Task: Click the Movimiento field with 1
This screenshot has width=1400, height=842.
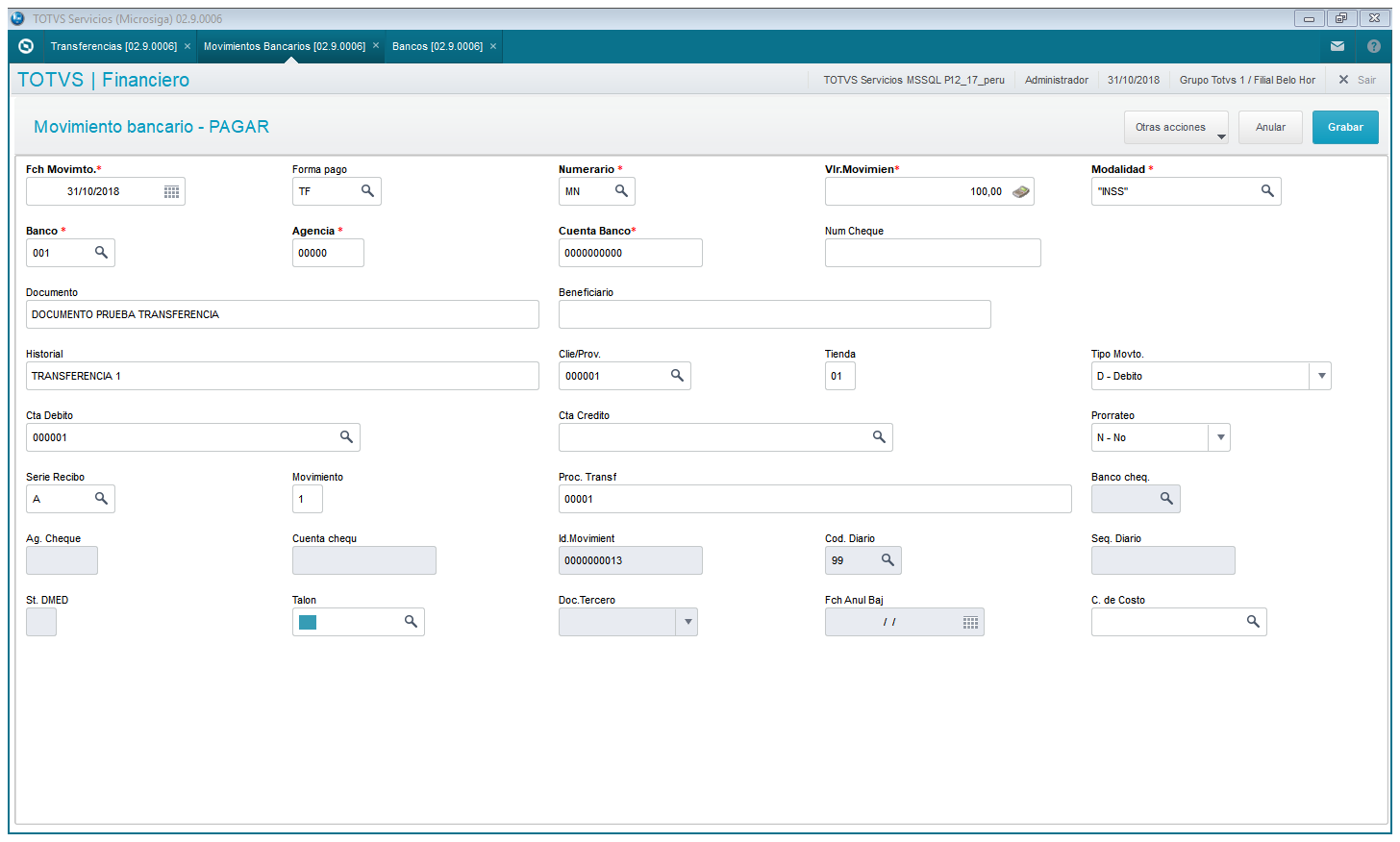Action: pos(308,499)
